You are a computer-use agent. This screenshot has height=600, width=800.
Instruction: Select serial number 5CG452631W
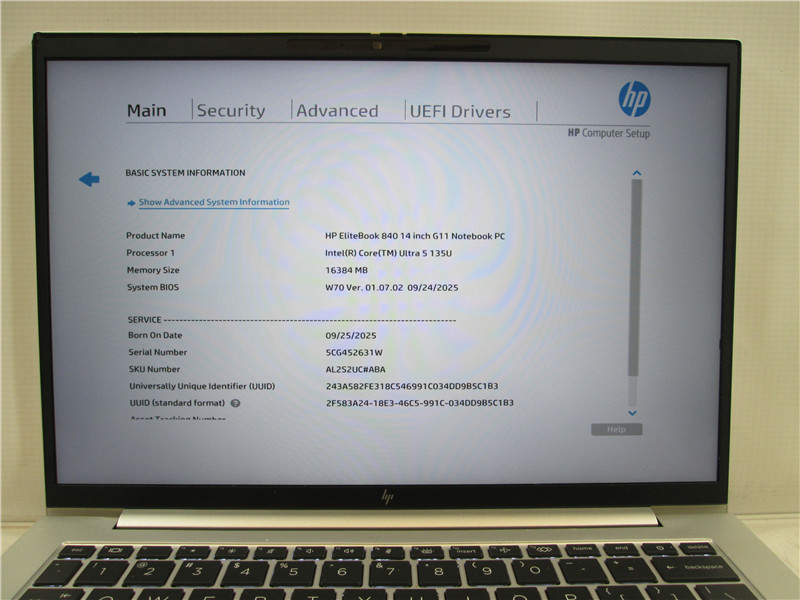point(354,353)
